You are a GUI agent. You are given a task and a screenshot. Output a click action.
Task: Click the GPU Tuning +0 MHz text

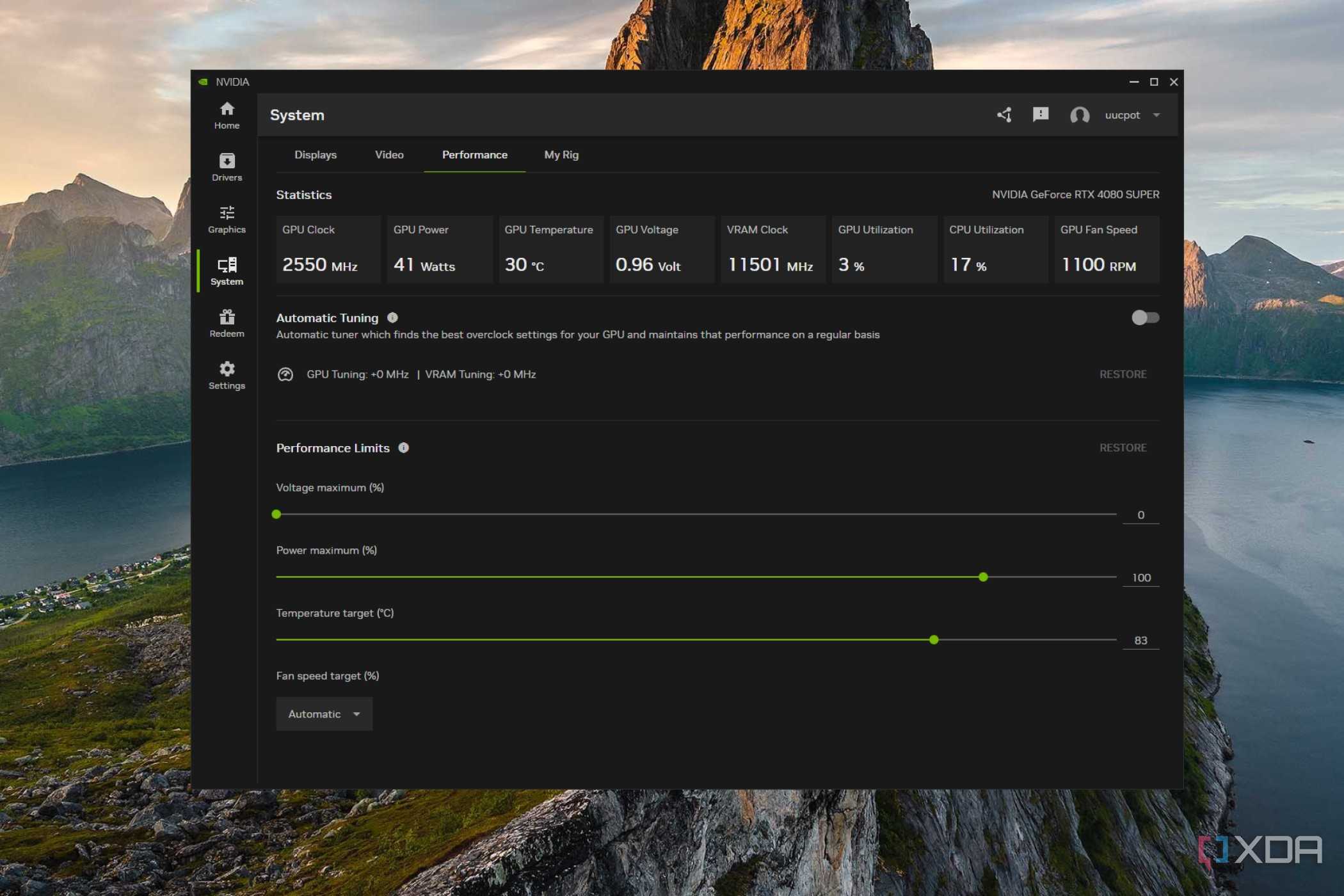pyautogui.click(x=358, y=374)
